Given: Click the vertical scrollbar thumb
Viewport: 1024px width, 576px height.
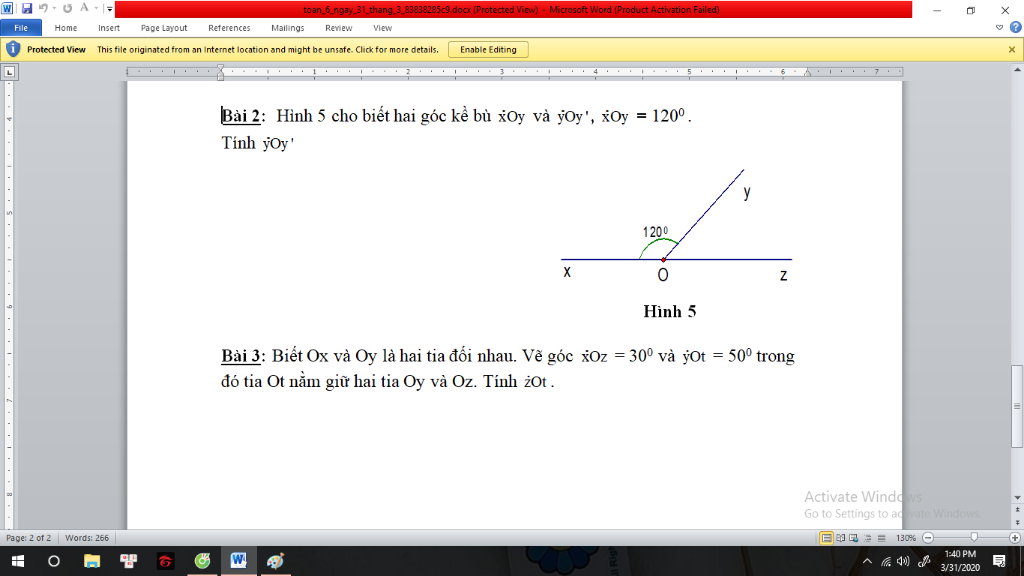Looking at the screenshot, I should click(x=1017, y=406).
